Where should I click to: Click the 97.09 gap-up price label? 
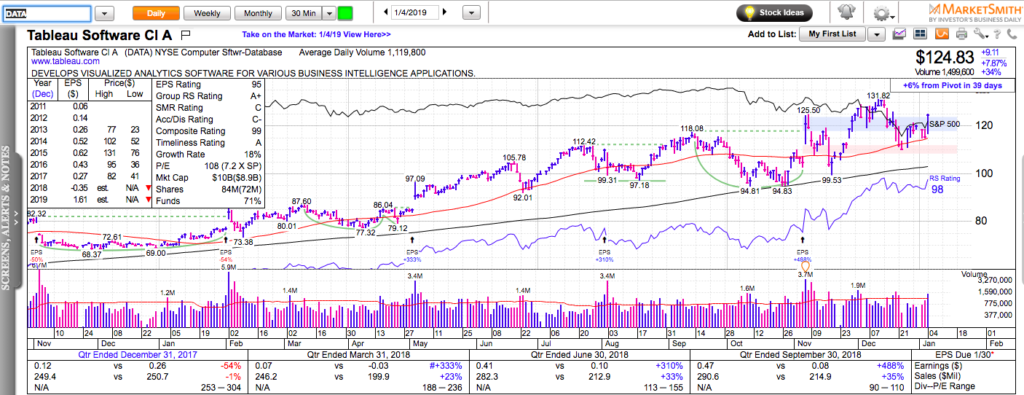[x=415, y=178]
